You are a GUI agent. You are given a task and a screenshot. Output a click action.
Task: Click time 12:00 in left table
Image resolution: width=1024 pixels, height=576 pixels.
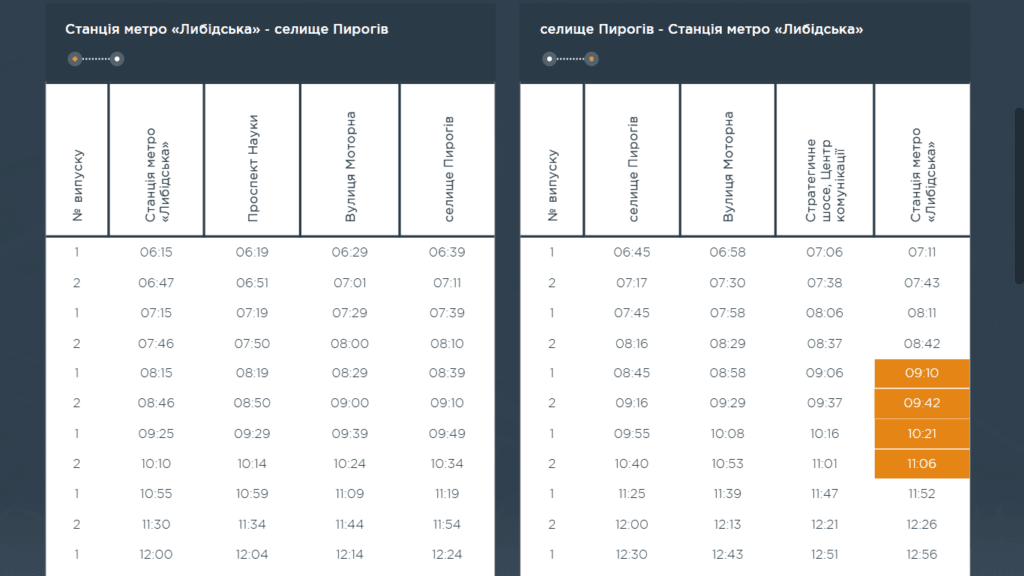[156, 554]
